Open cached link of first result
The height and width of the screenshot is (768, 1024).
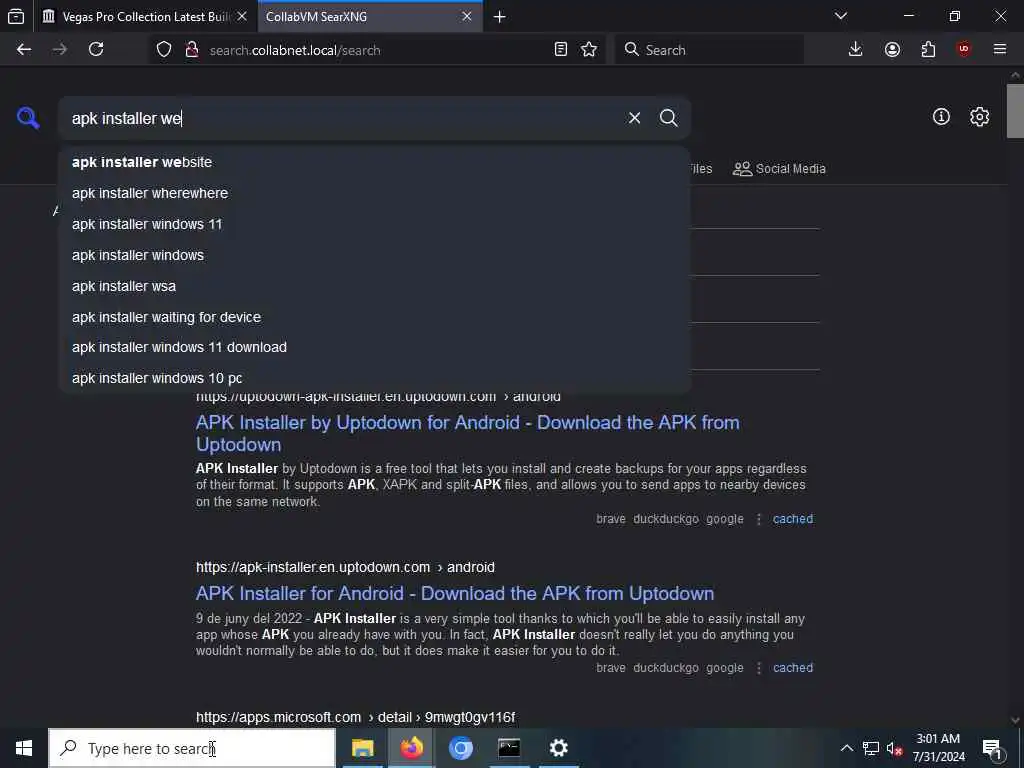(x=793, y=519)
